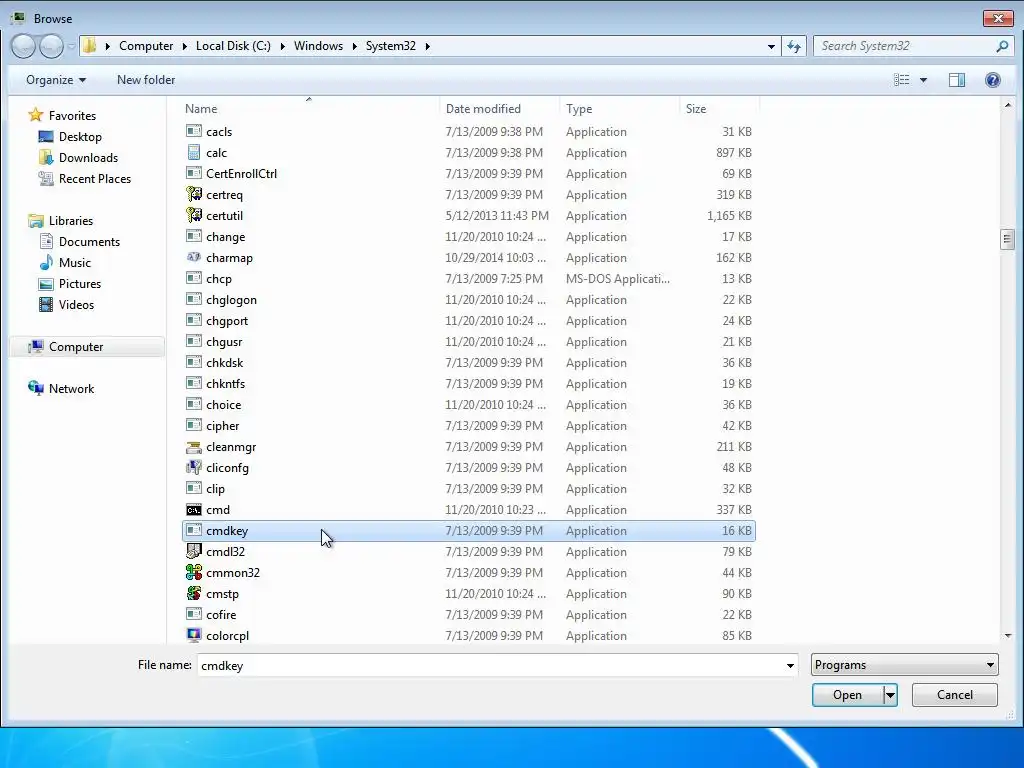Click the Cancel button
This screenshot has height=768, width=1024.
955,695
